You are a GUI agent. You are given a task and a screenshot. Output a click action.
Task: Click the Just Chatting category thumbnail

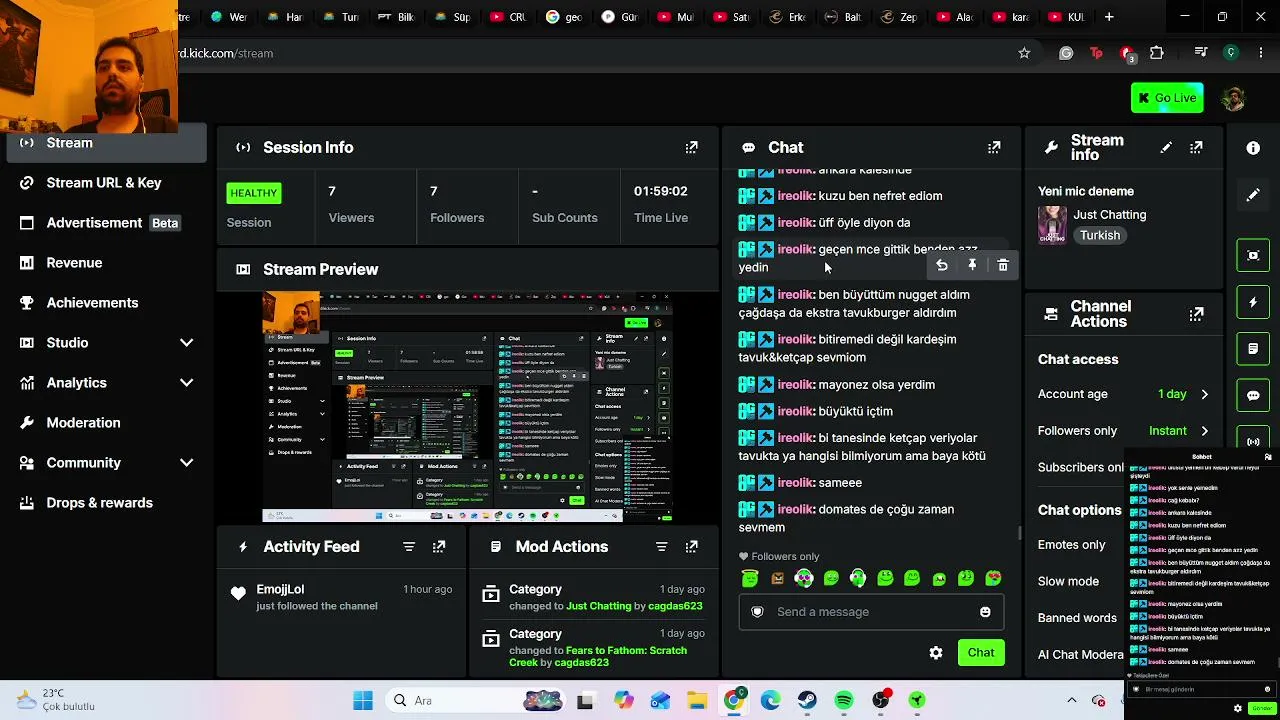click(x=1052, y=225)
